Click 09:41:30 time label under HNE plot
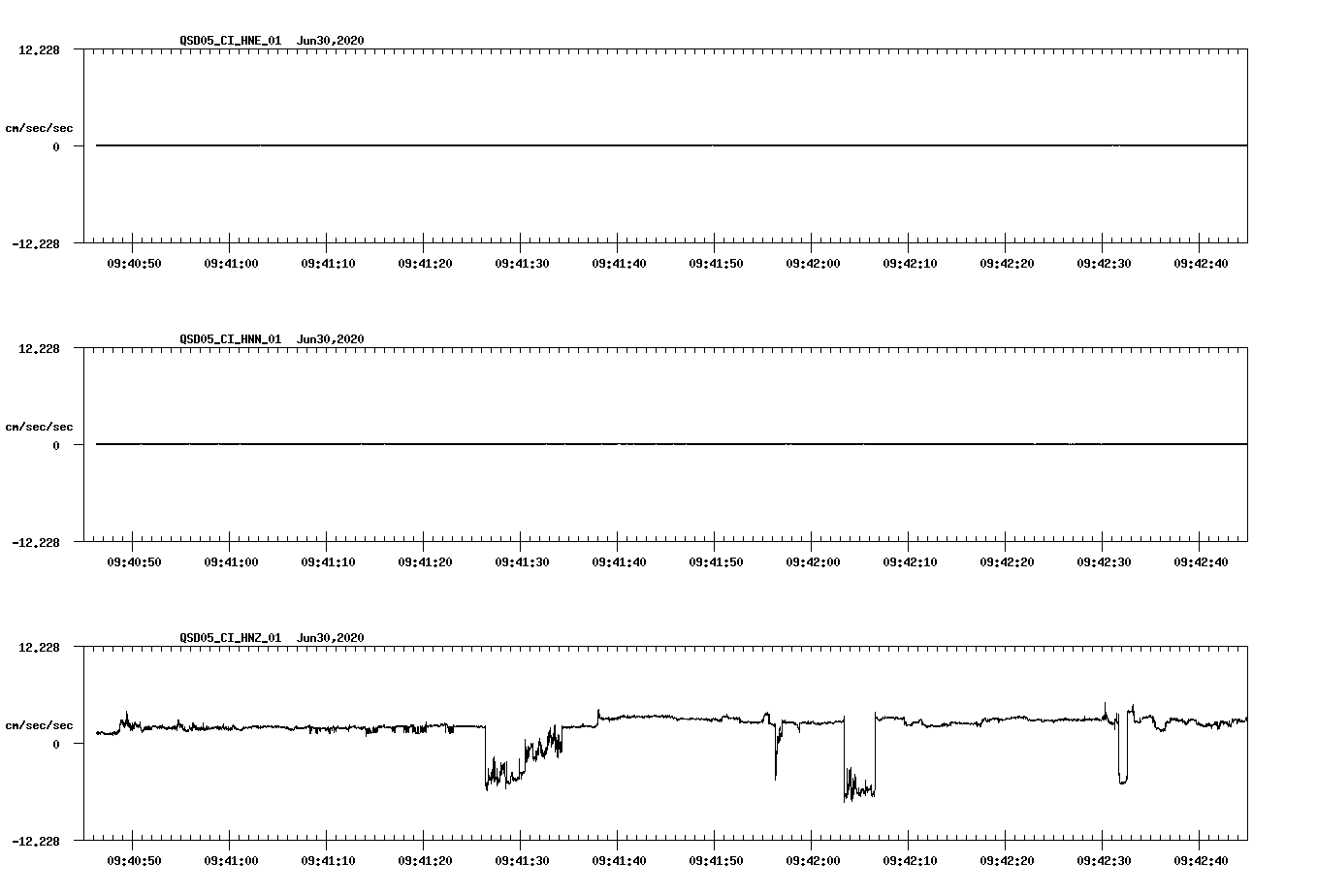Image resolution: width=1317 pixels, height=896 pixels. click(x=522, y=264)
